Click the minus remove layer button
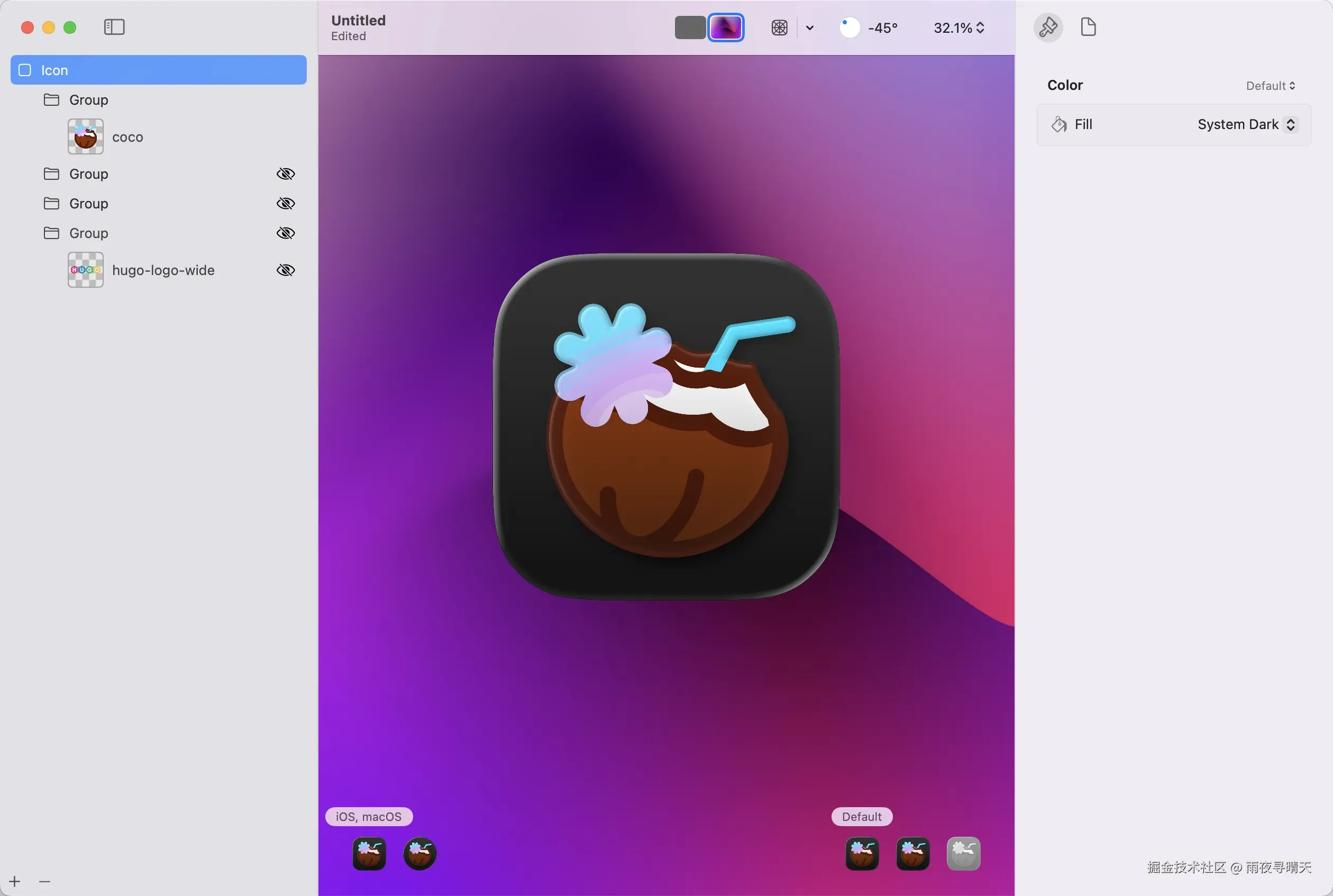This screenshot has height=896, width=1333. 44,882
